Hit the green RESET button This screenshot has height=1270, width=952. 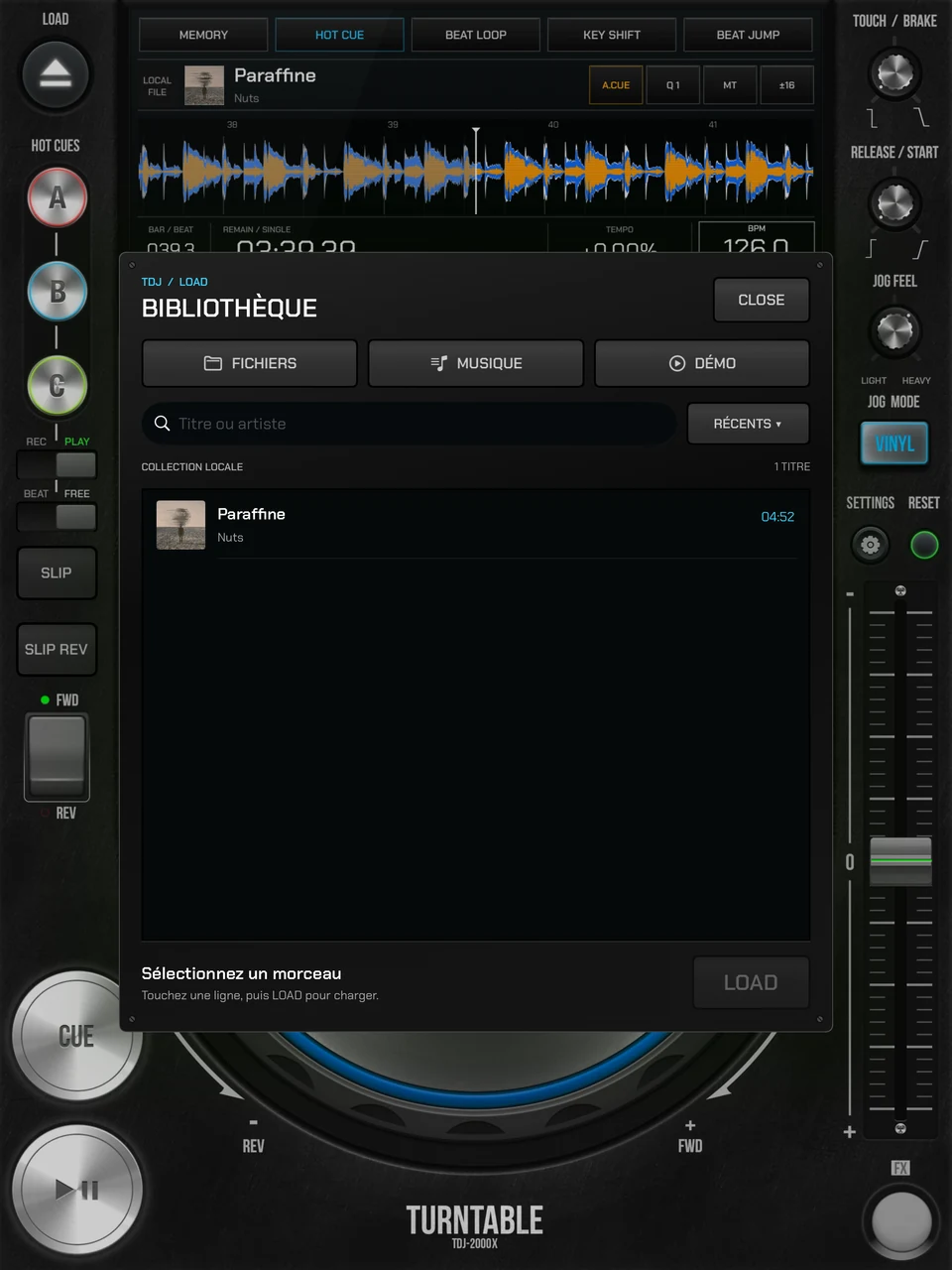point(924,545)
